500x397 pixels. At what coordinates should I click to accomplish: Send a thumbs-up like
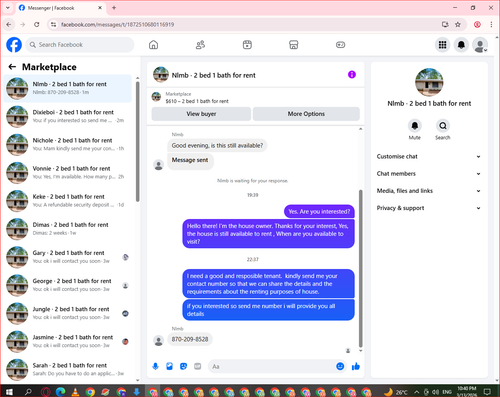pyautogui.click(x=356, y=367)
